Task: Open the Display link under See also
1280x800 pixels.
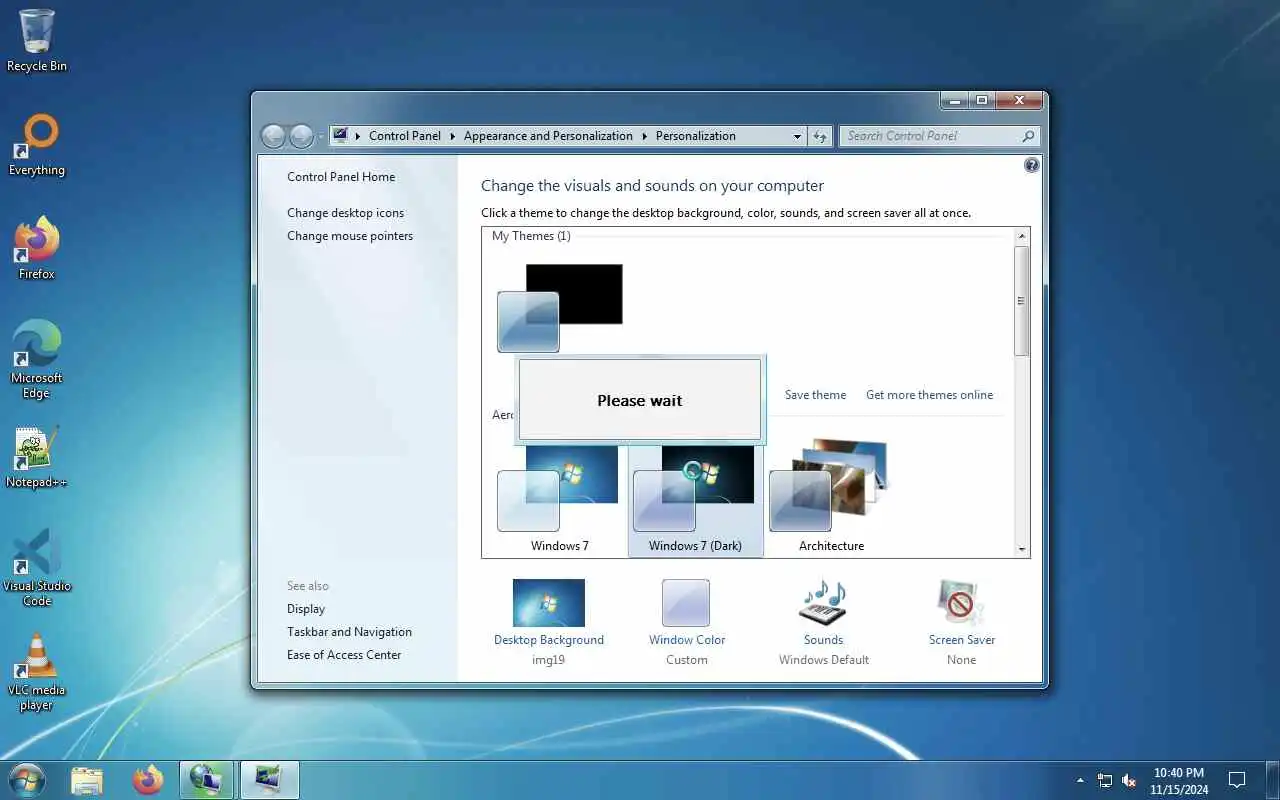Action: (x=306, y=609)
